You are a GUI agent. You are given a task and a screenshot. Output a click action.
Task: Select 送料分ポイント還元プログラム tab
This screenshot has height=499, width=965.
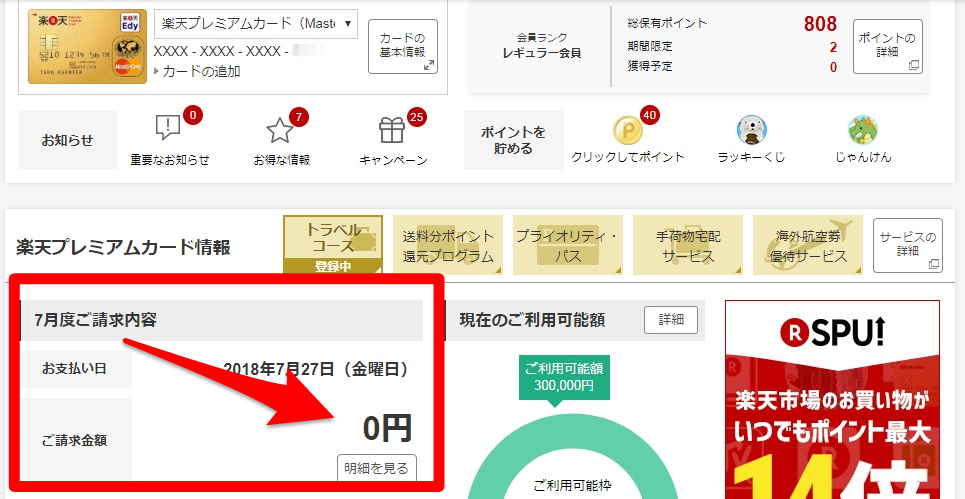448,245
